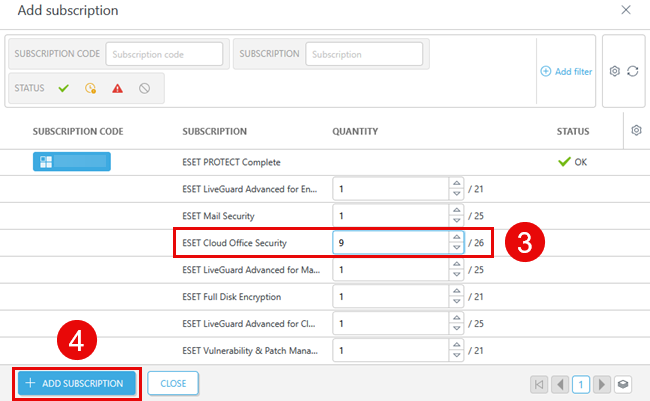This screenshot has width=650, height=401.
Task: Sort by Subscription Code column header
Action: tap(78, 131)
